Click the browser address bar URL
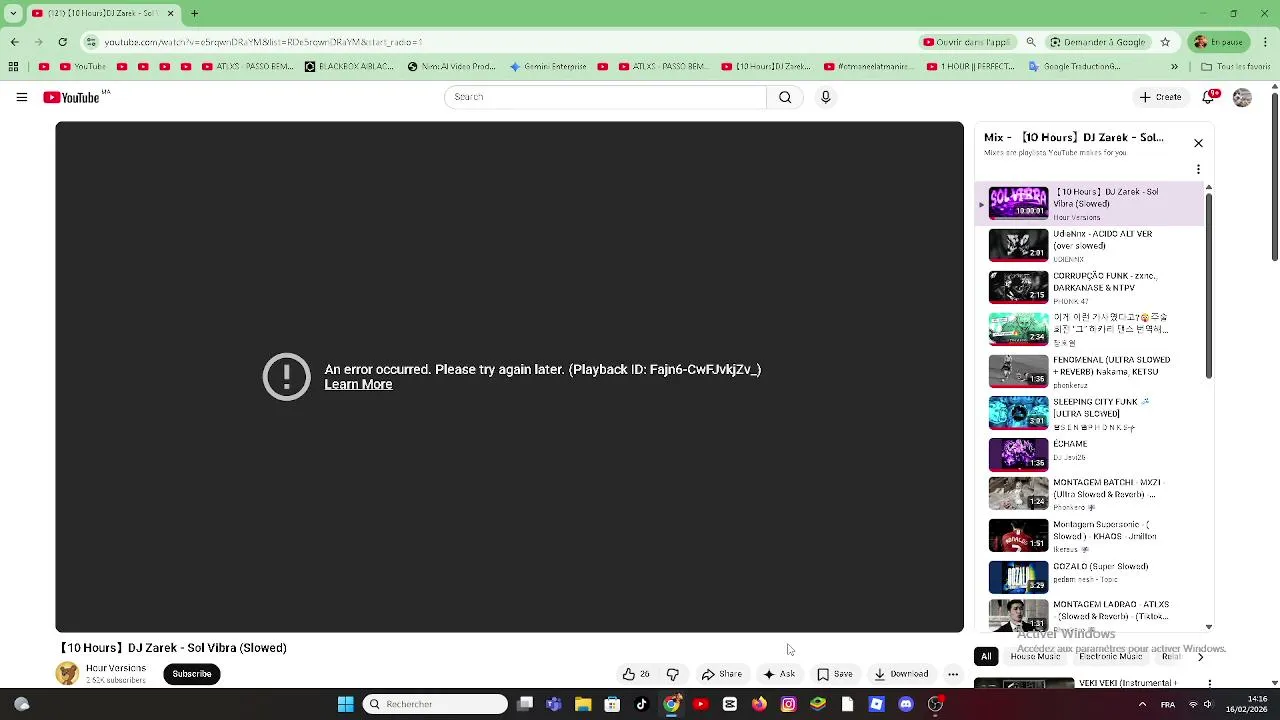Image resolution: width=1280 pixels, height=720 pixels. tap(263, 42)
